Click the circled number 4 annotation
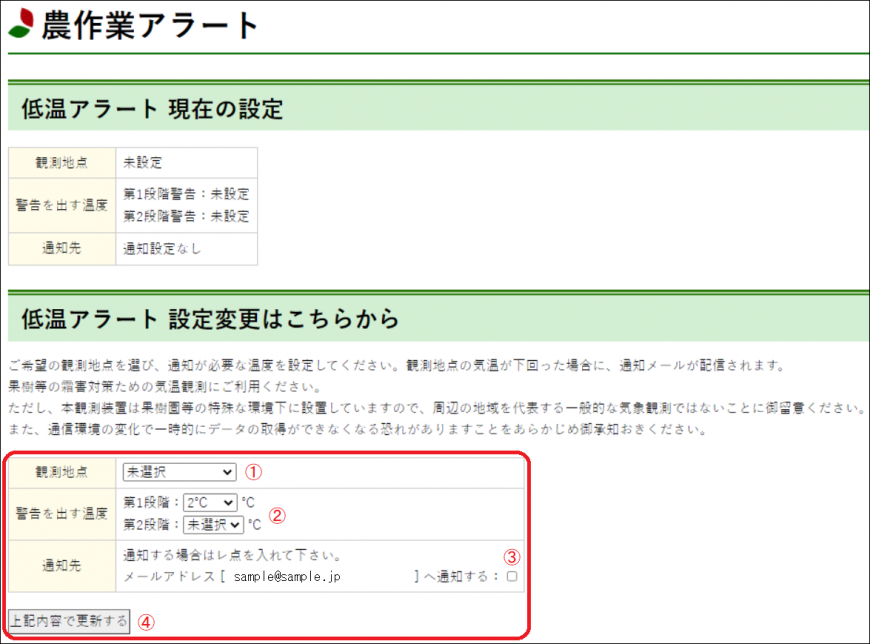Screen dimensions: 870x644 click(146, 621)
